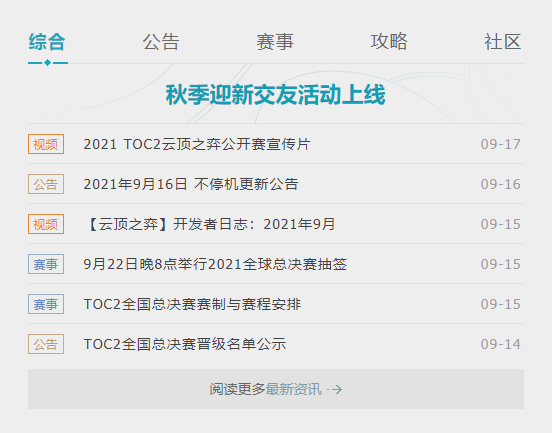This screenshot has height=433, width=552.
Task: Open the 社区 tab
Action: [503, 42]
